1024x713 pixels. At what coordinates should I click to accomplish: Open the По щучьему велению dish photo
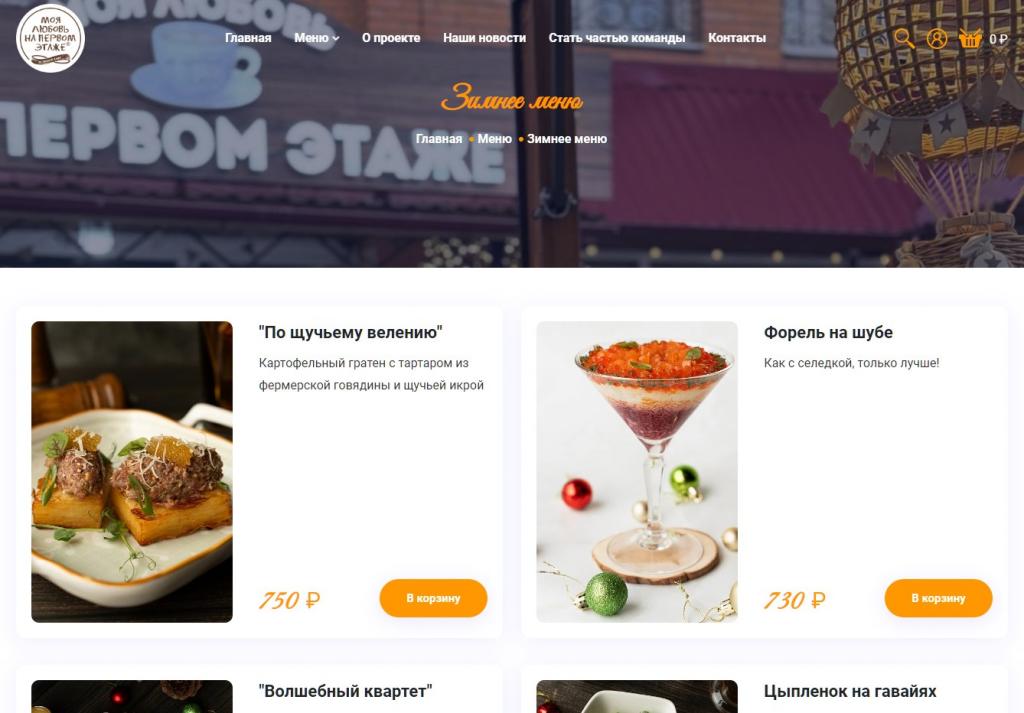tap(132, 471)
